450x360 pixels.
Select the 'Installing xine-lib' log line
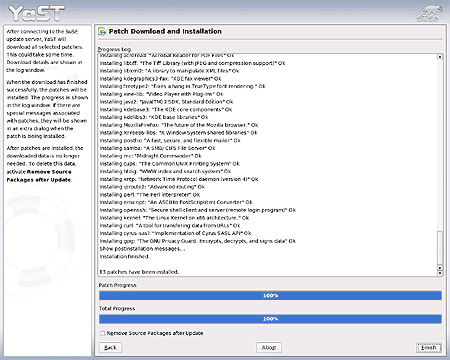[161, 94]
